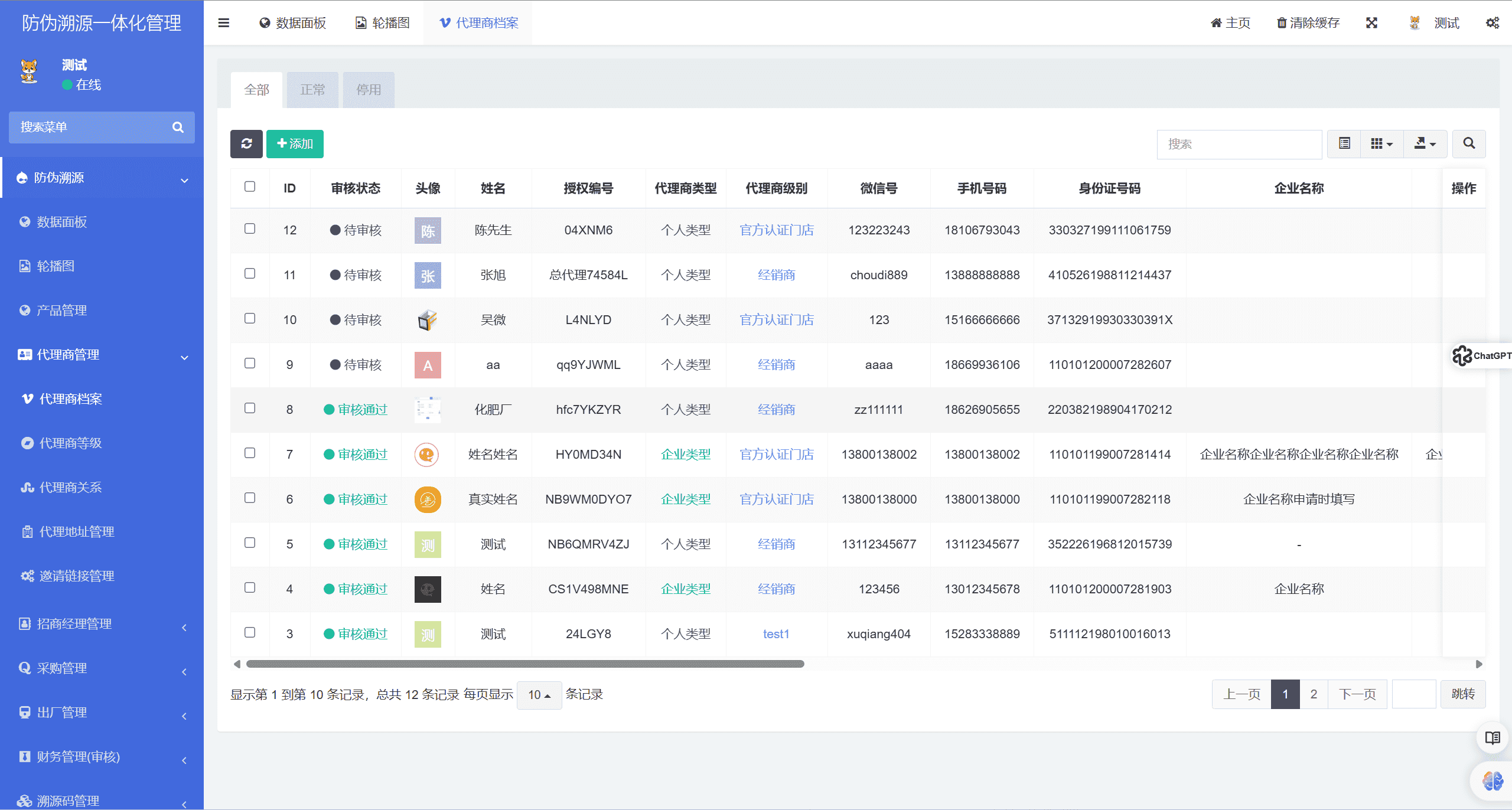
Task: Select 代理商档案 in the sidebar
Action: pyautogui.click(x=102, y=399)
